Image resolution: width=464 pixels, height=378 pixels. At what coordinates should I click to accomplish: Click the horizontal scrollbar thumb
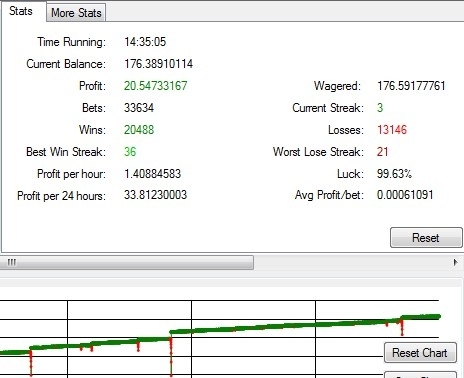point(127,262)
